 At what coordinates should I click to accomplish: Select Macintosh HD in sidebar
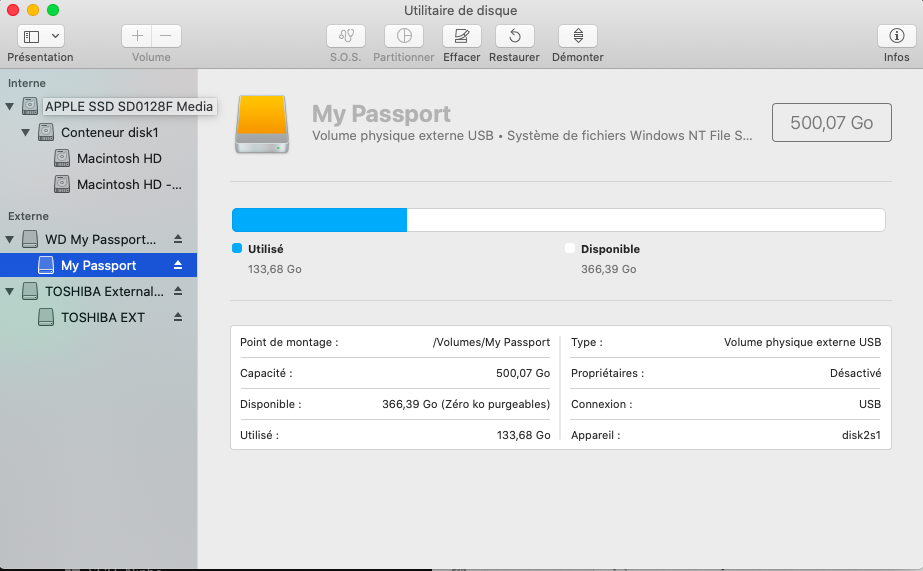click(118, 159)
